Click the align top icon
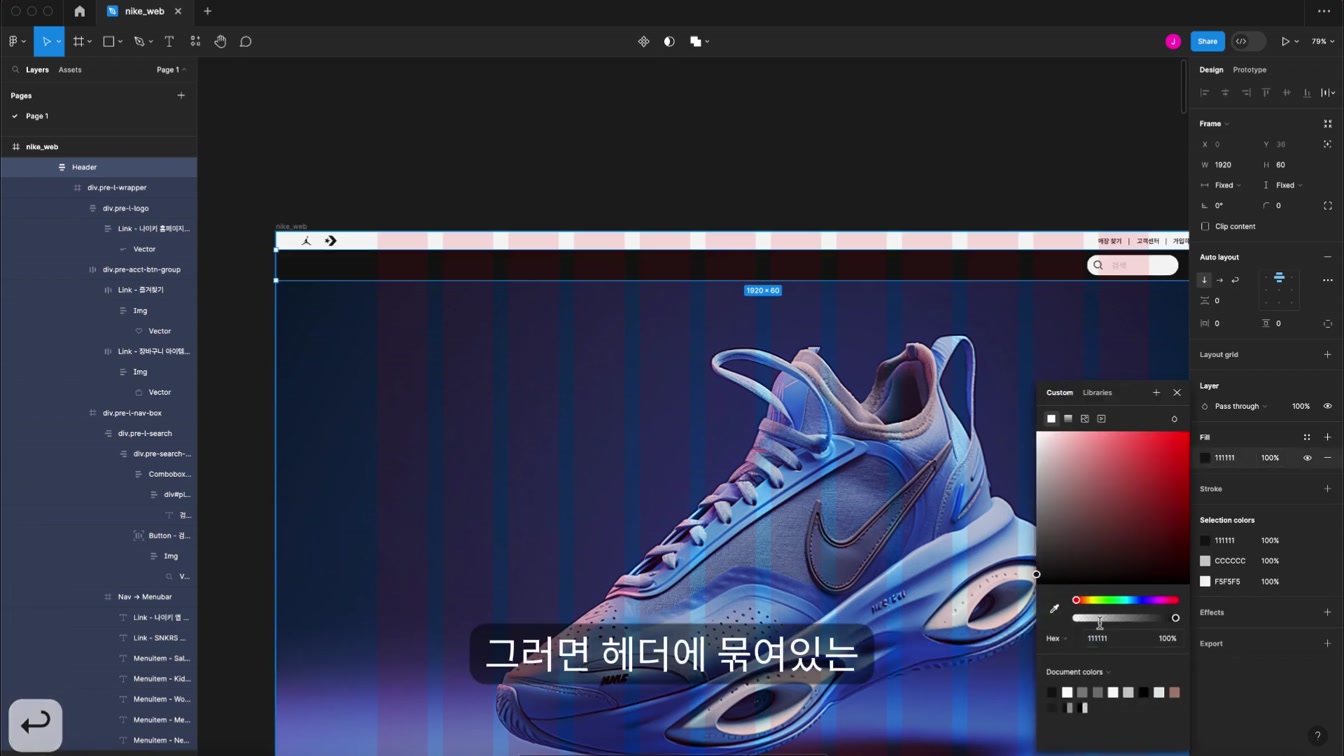1344x756 pixels. coord(1266,92)
